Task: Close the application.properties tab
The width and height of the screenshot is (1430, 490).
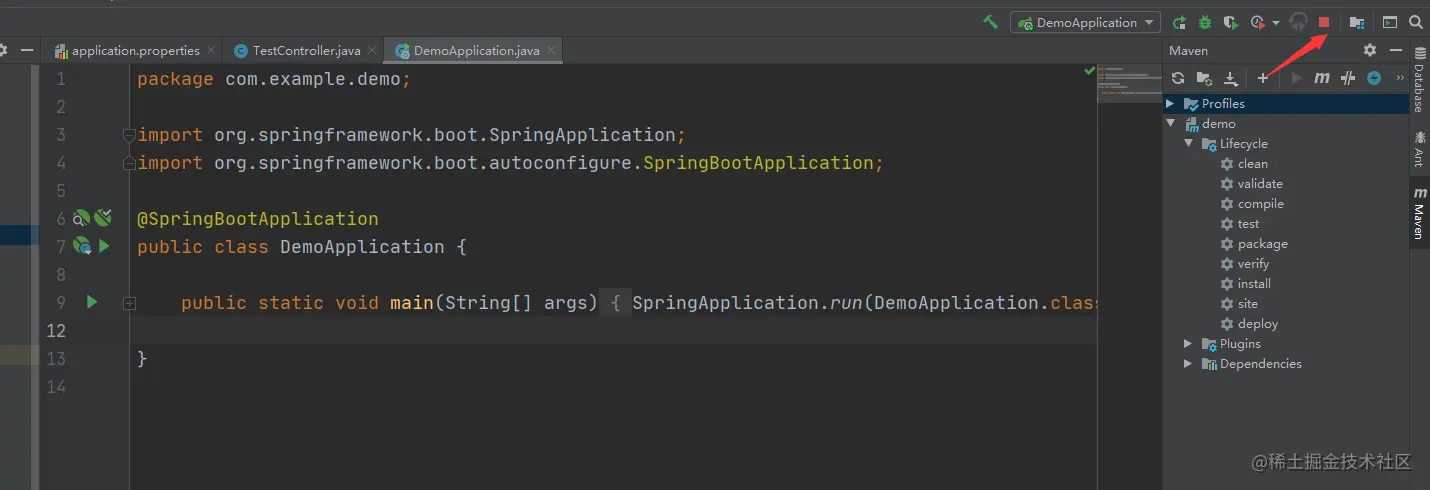Action: pos(211,50)
